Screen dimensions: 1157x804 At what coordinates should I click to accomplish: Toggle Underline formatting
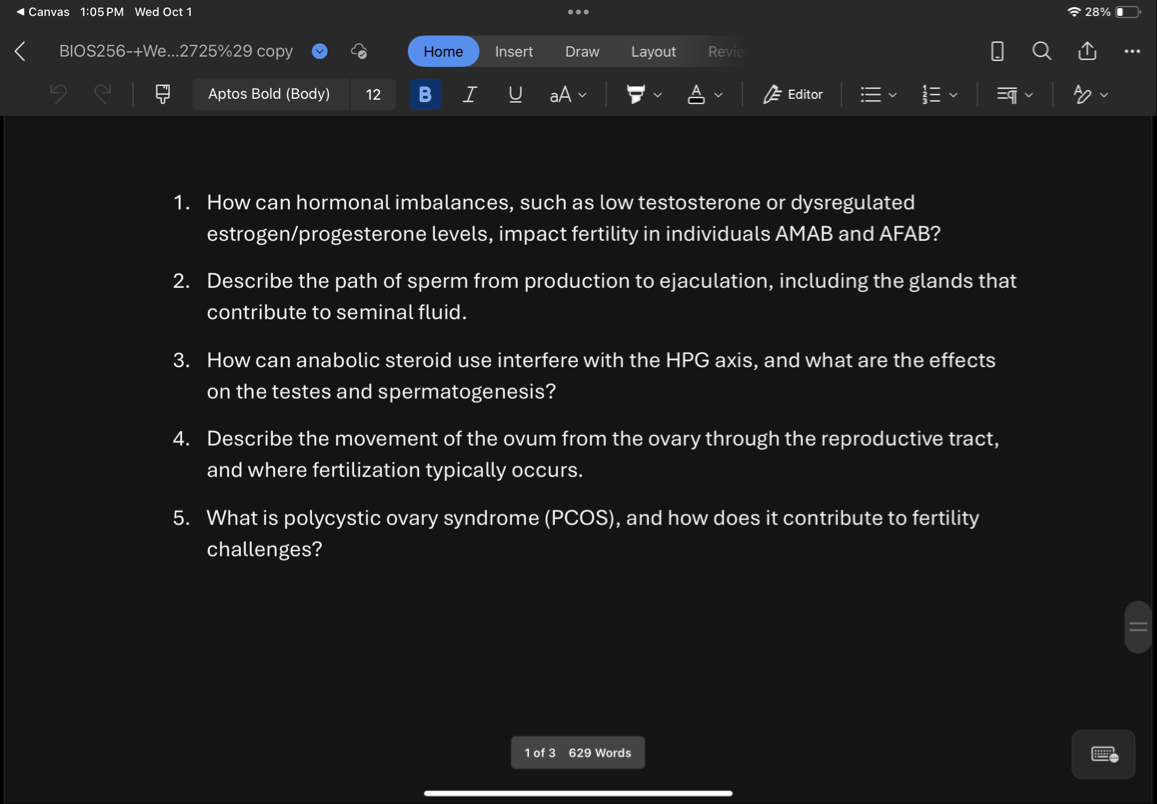(515, 94)
